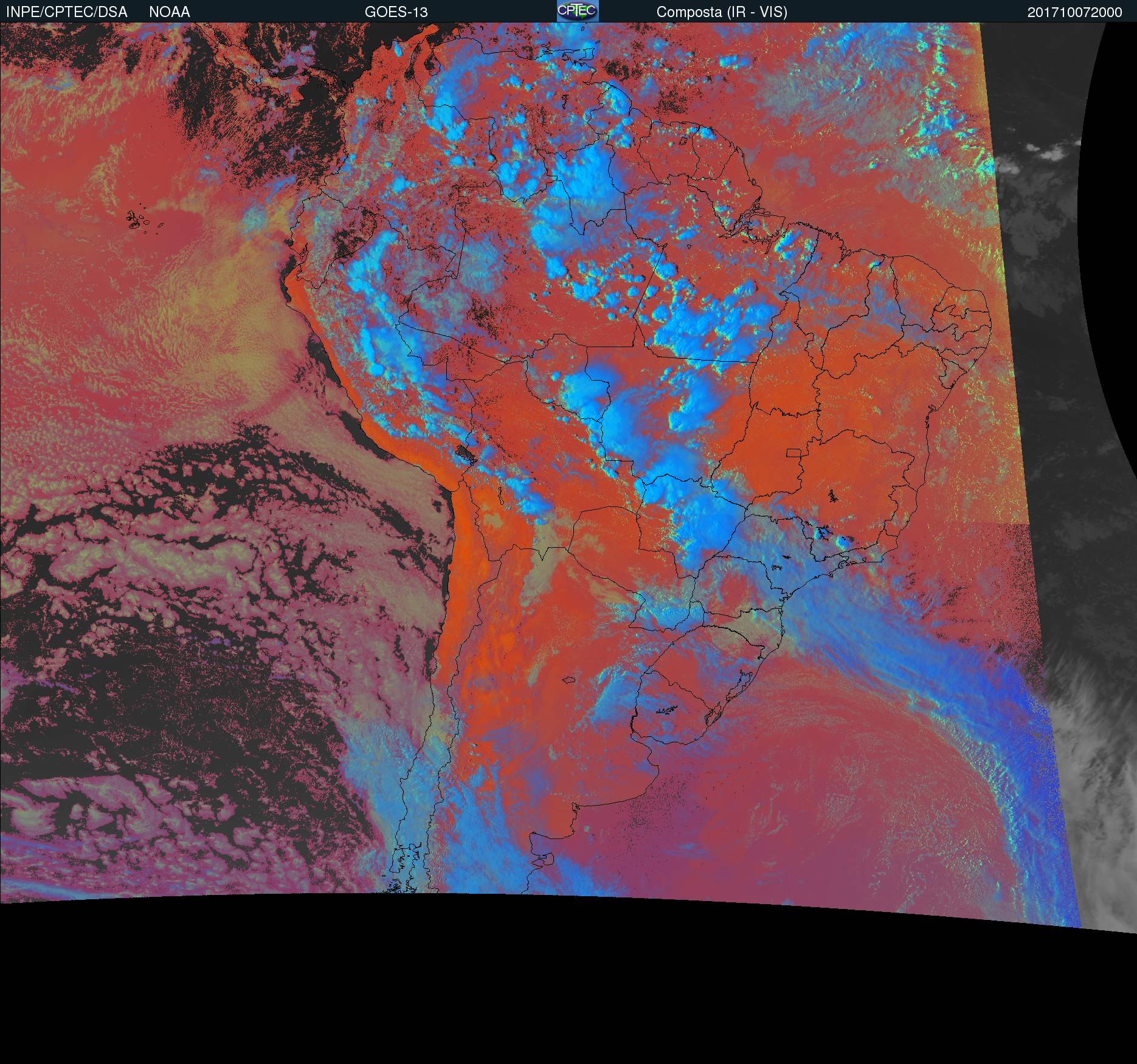Click the small rectangular Distrito Federal outline
1137x1064 pixels.
[x=794, y=452]
